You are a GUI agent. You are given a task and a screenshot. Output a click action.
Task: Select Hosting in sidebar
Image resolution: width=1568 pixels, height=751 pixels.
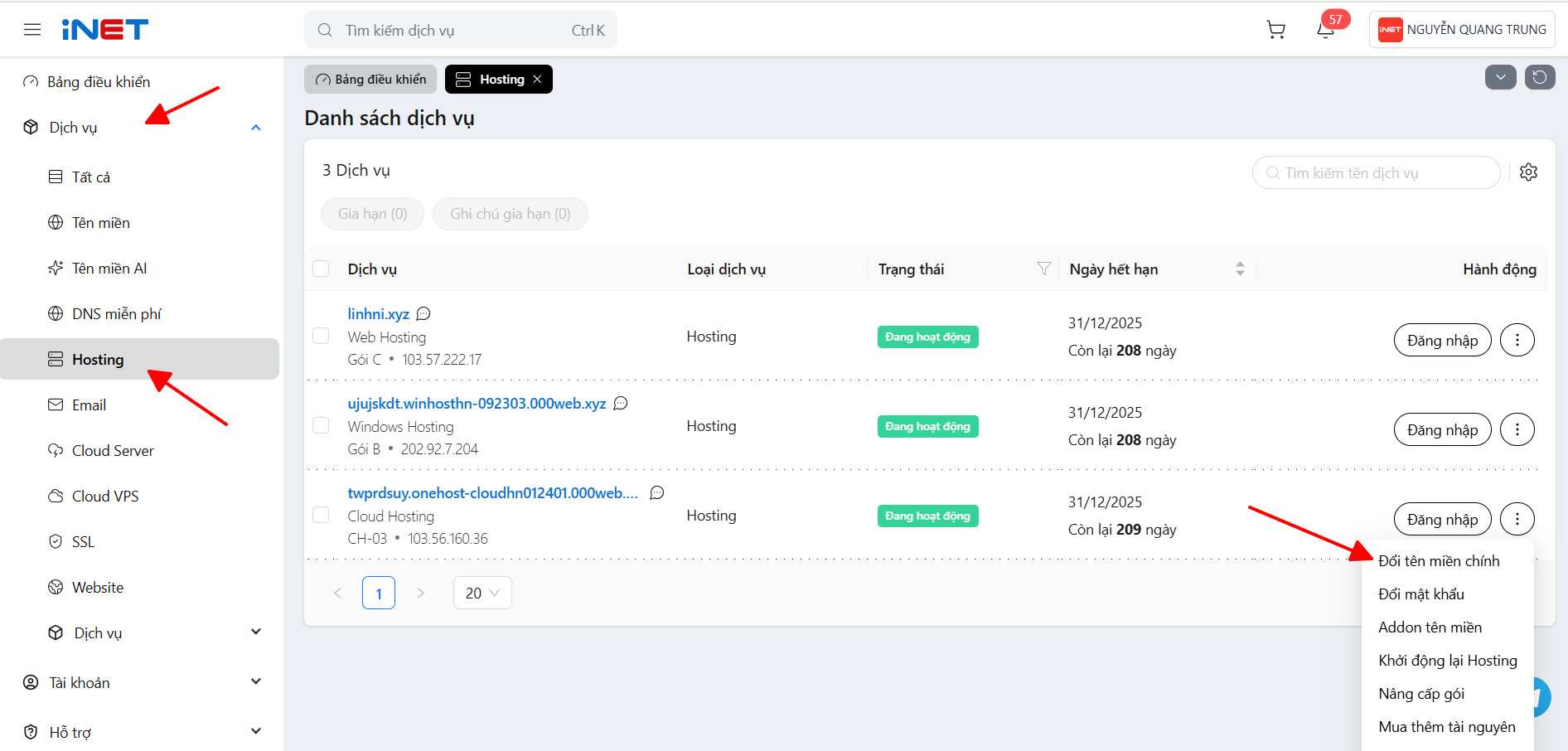(139, 359)
